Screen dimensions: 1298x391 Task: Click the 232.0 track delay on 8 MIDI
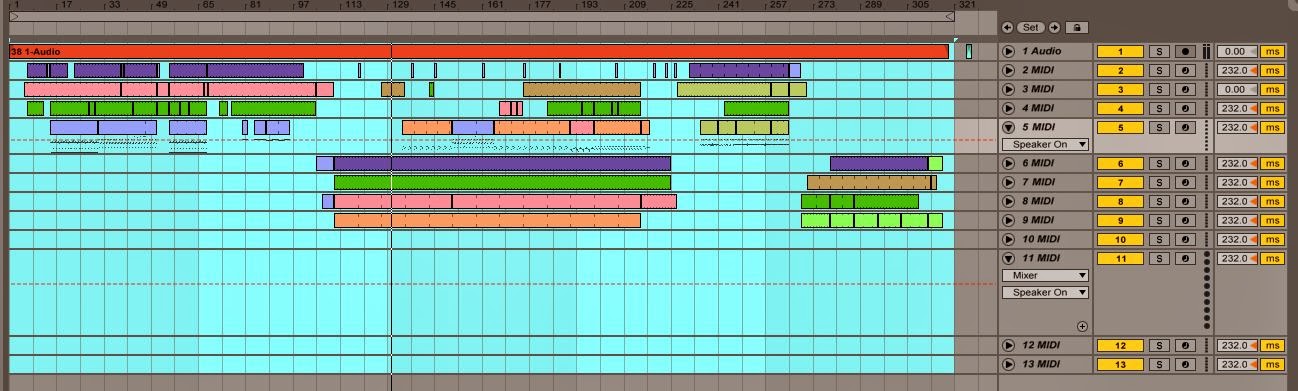pyautogui.click(x=1237, y=201)
